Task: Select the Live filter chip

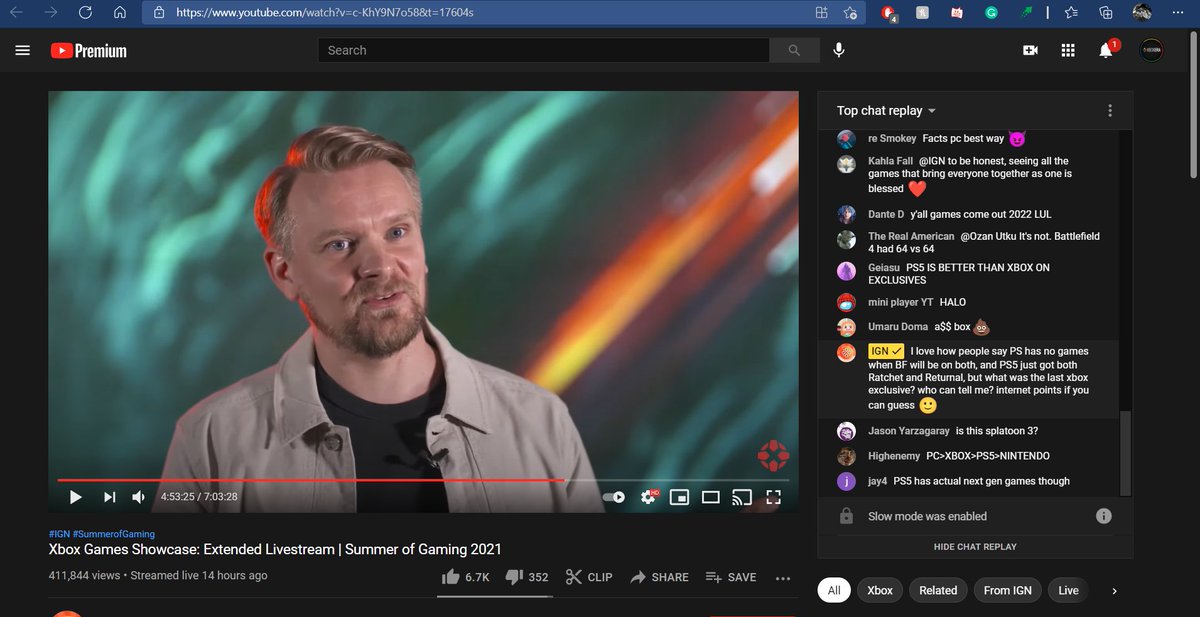Action: click(1069, 590)
